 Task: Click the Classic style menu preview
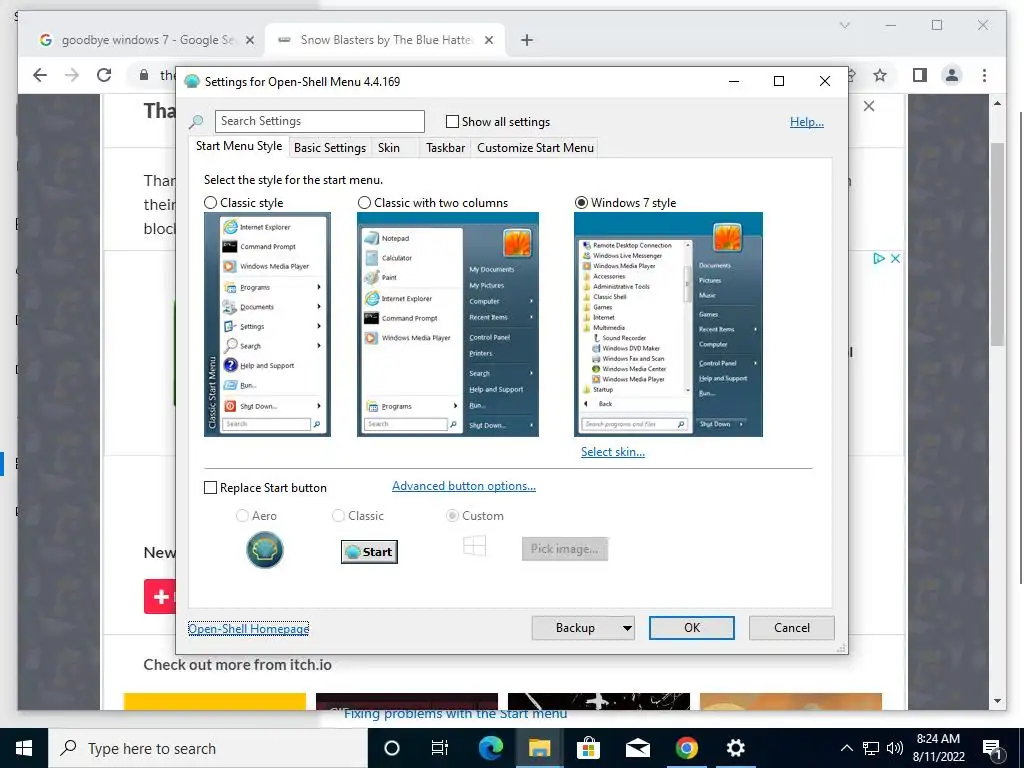click(x=267, y=325)
